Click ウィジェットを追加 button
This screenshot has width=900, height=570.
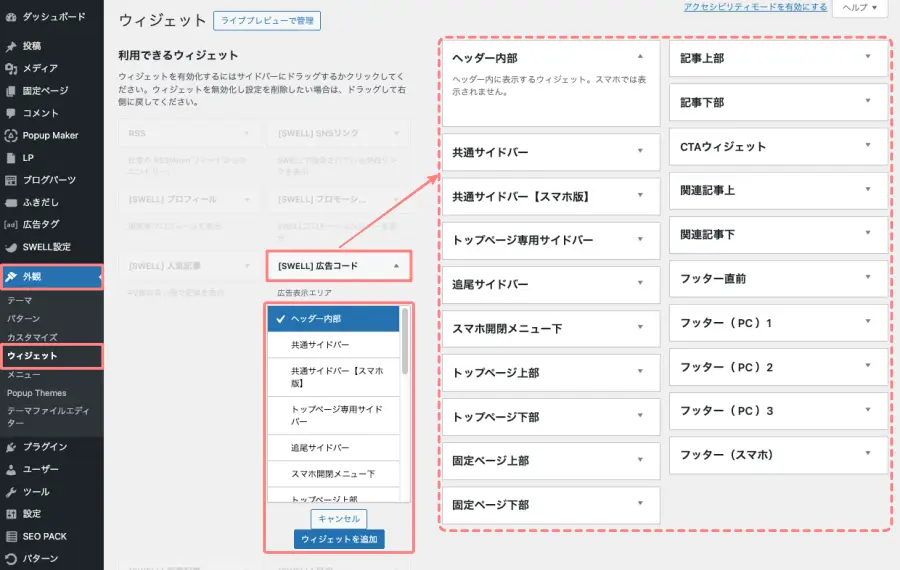(339, 540)
